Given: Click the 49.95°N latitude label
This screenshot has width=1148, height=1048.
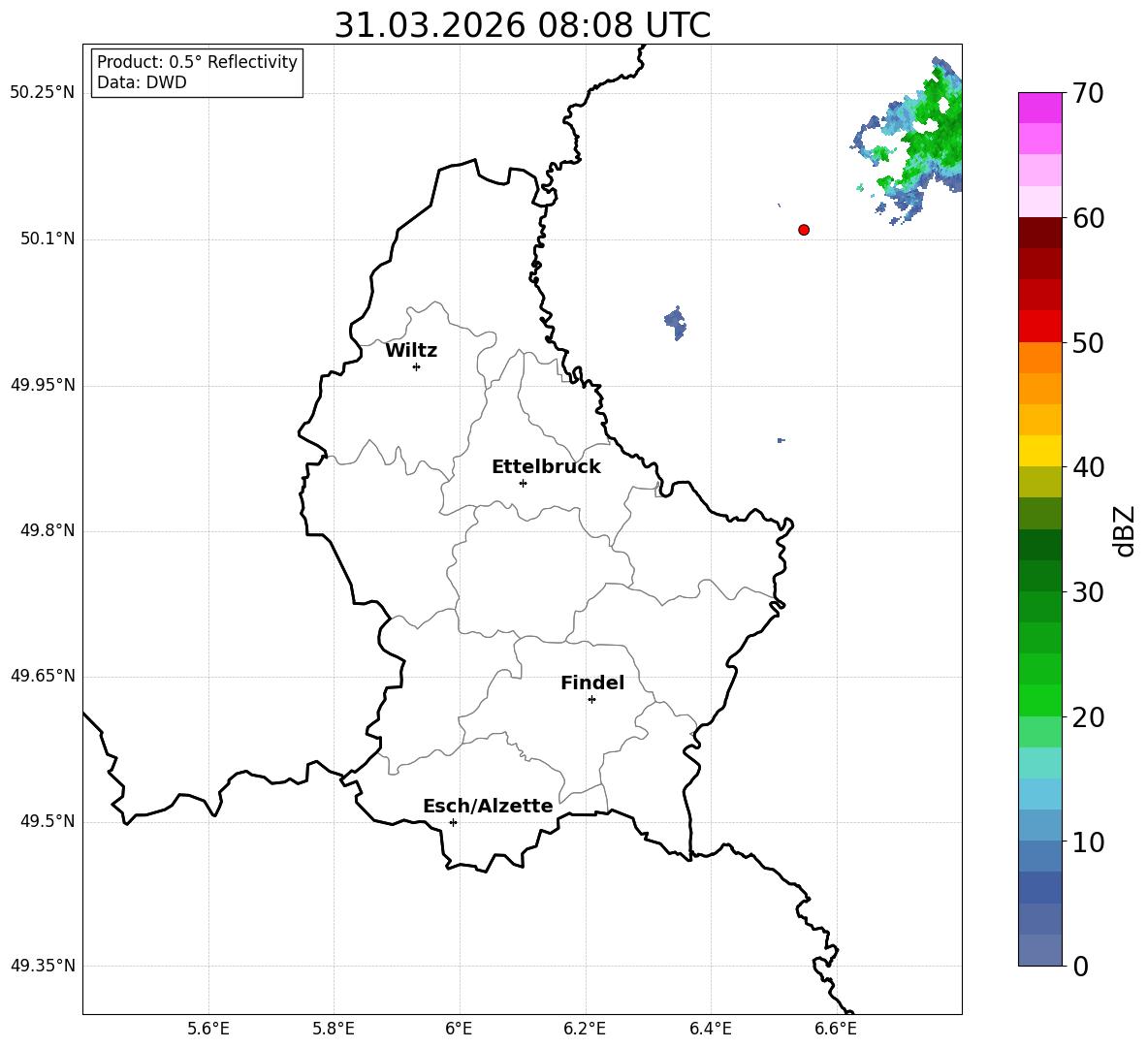Looking at the screenshot, I should coord(42,385).
